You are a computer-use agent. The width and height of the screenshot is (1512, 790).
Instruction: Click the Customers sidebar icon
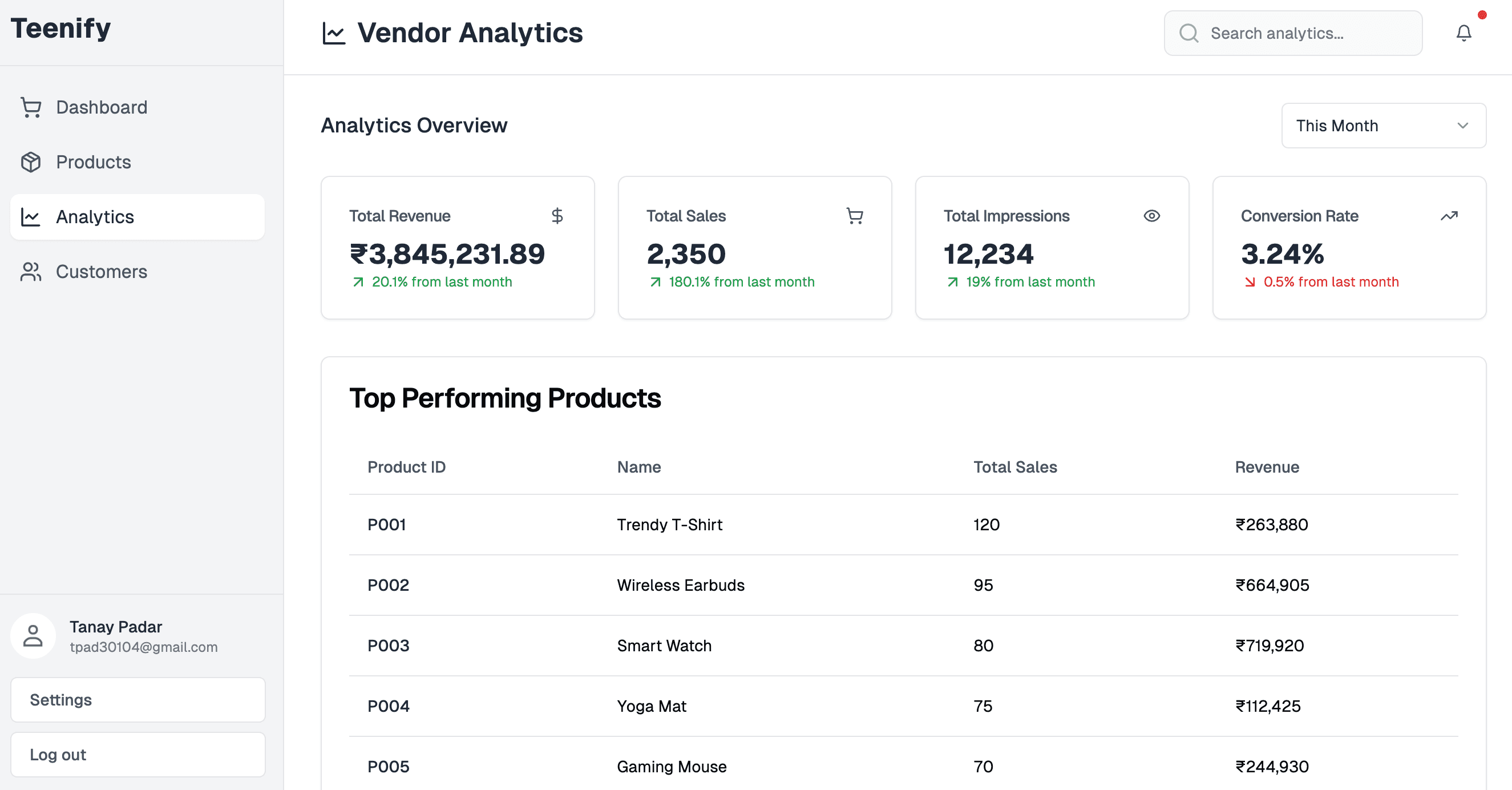31,271
